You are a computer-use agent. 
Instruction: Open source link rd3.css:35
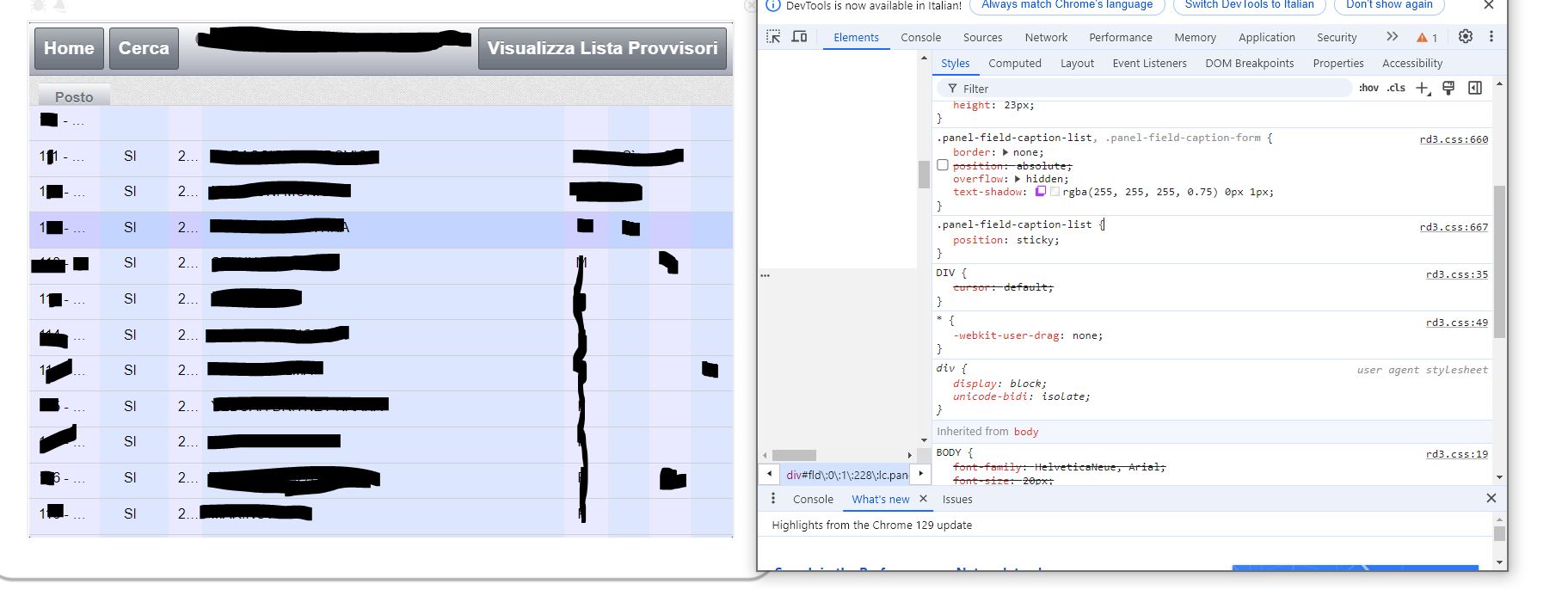click(1456, 274)
